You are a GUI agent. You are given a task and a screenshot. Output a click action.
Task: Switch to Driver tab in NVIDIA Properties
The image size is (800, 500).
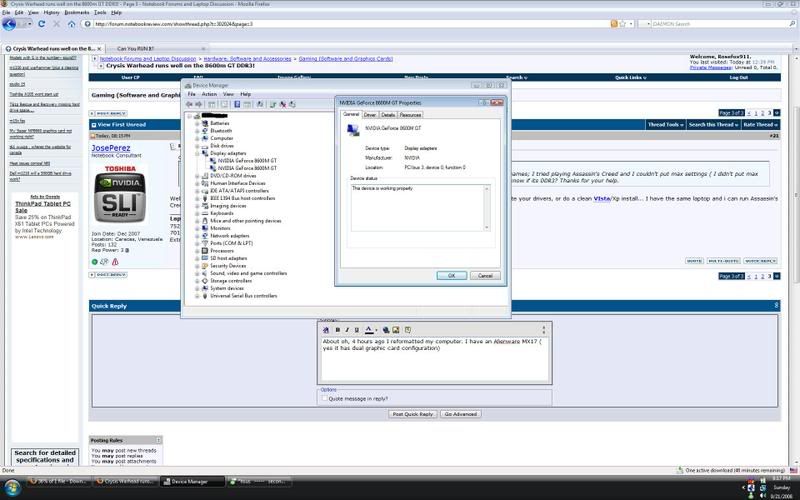coord(370,115)
